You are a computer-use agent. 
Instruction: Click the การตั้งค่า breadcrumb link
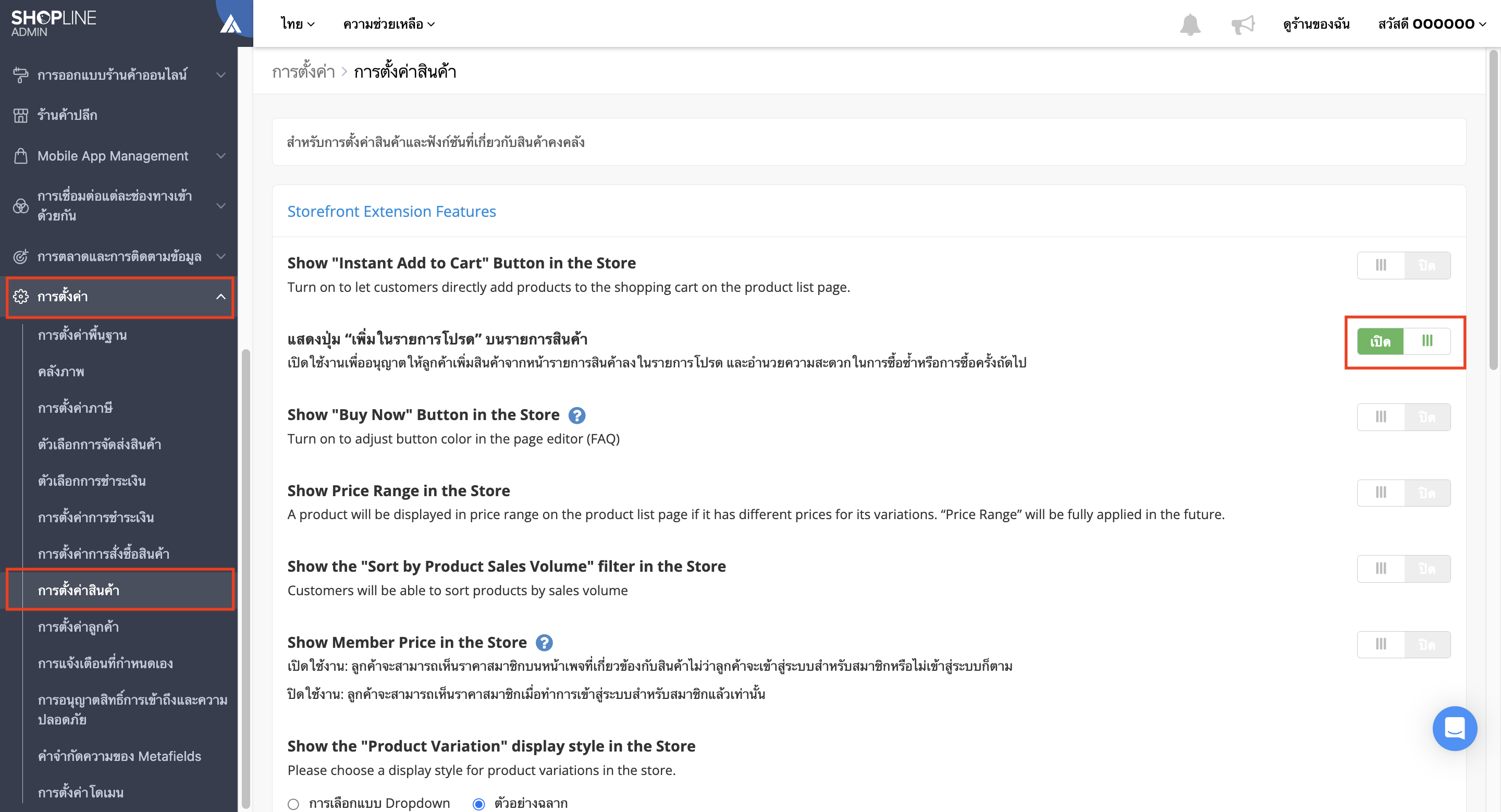click(303, 71)
